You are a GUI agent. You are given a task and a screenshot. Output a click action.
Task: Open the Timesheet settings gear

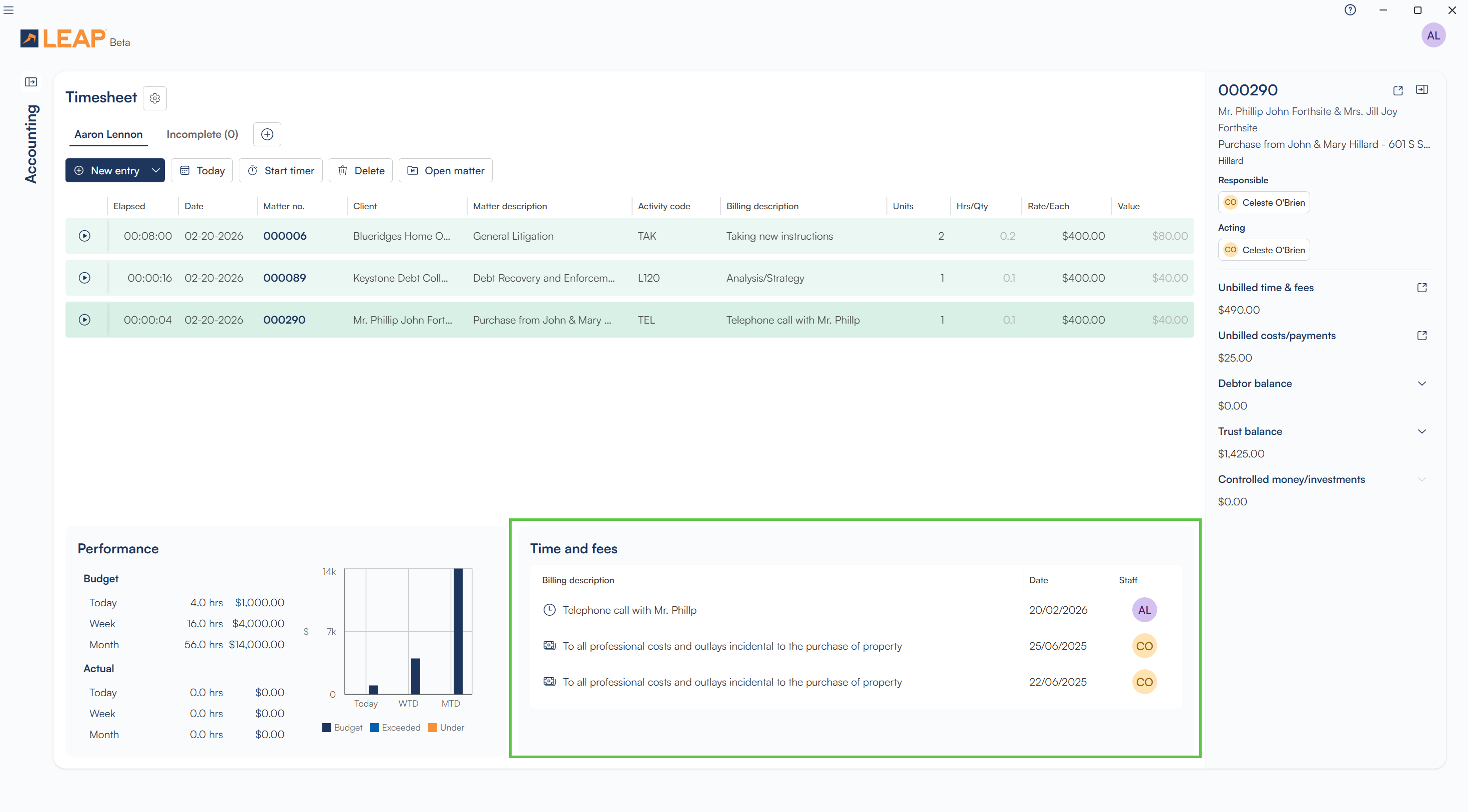coord(154,98)
